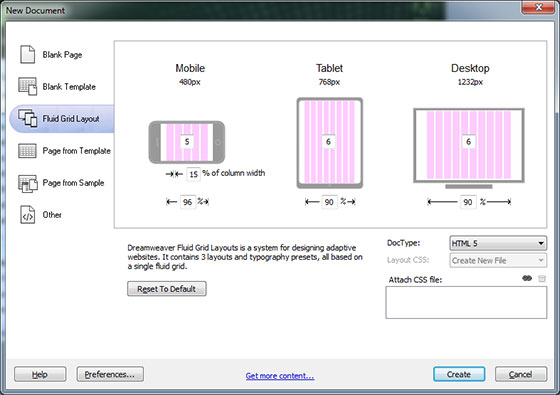Click the Fluid Grid Layout devices icon
The height and width of the screenshot is (395, 560).
point(28,118)
